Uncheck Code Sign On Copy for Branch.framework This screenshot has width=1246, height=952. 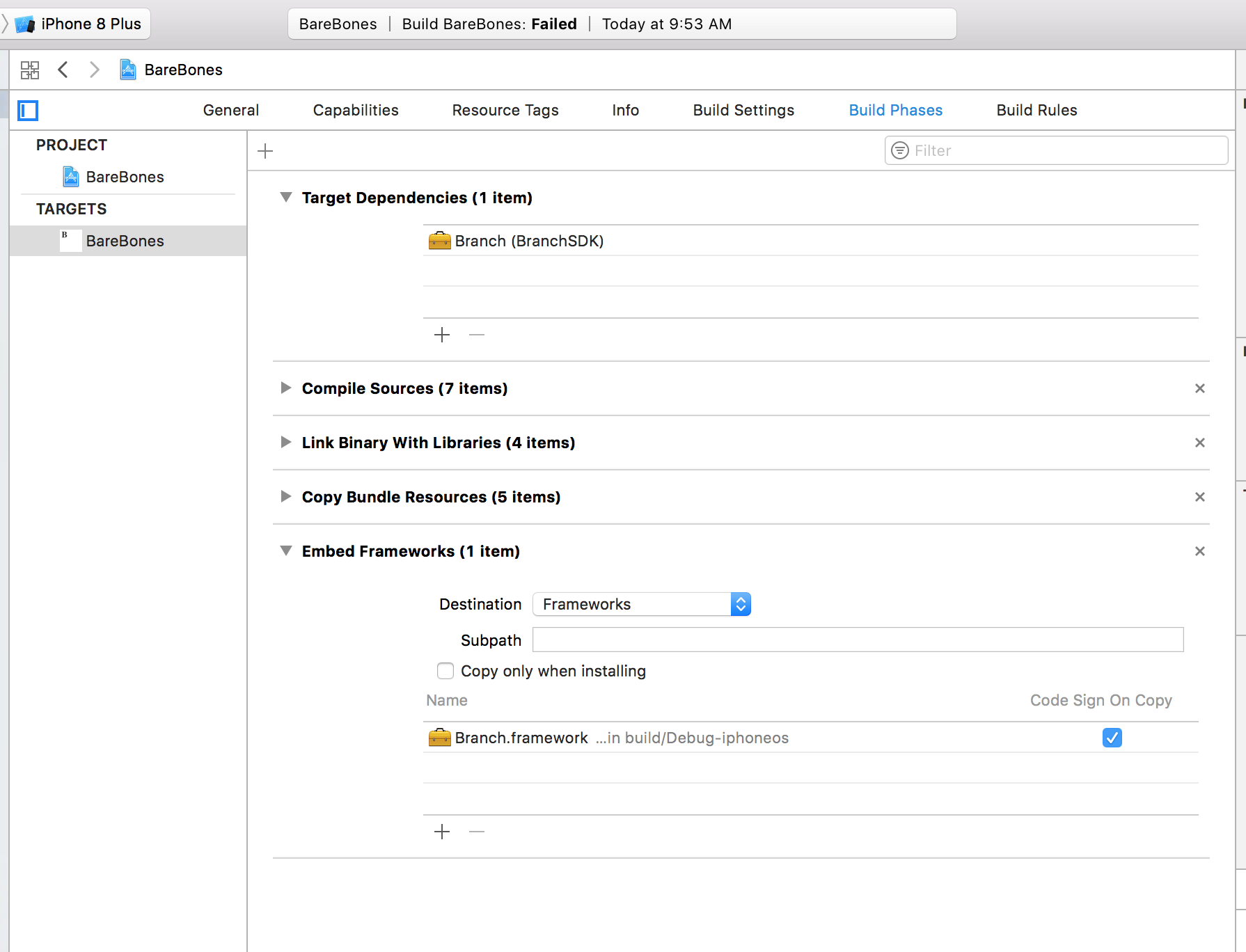point(1112,738)
